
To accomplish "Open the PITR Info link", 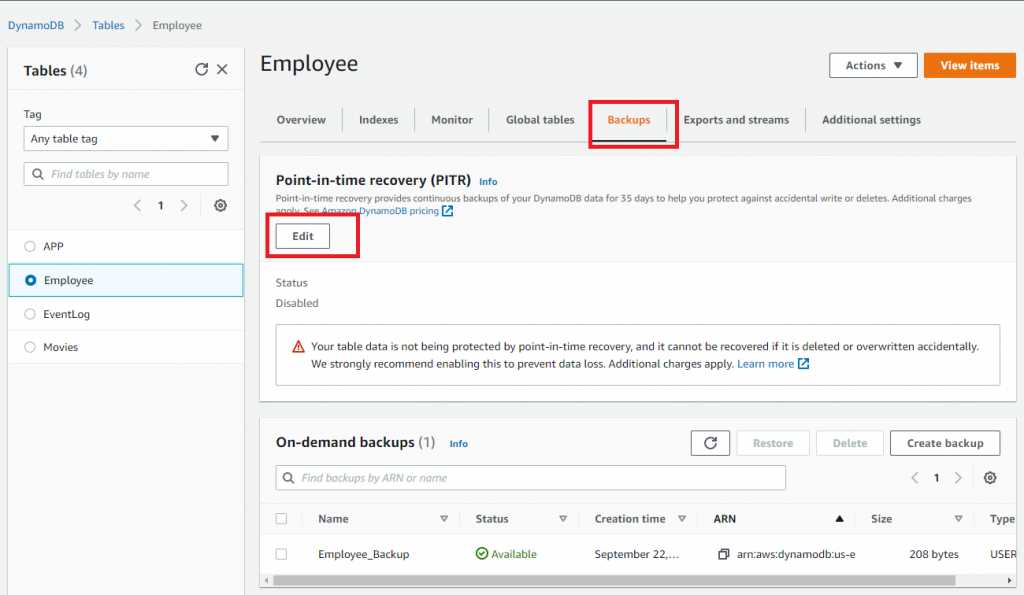I will [488, 182].
